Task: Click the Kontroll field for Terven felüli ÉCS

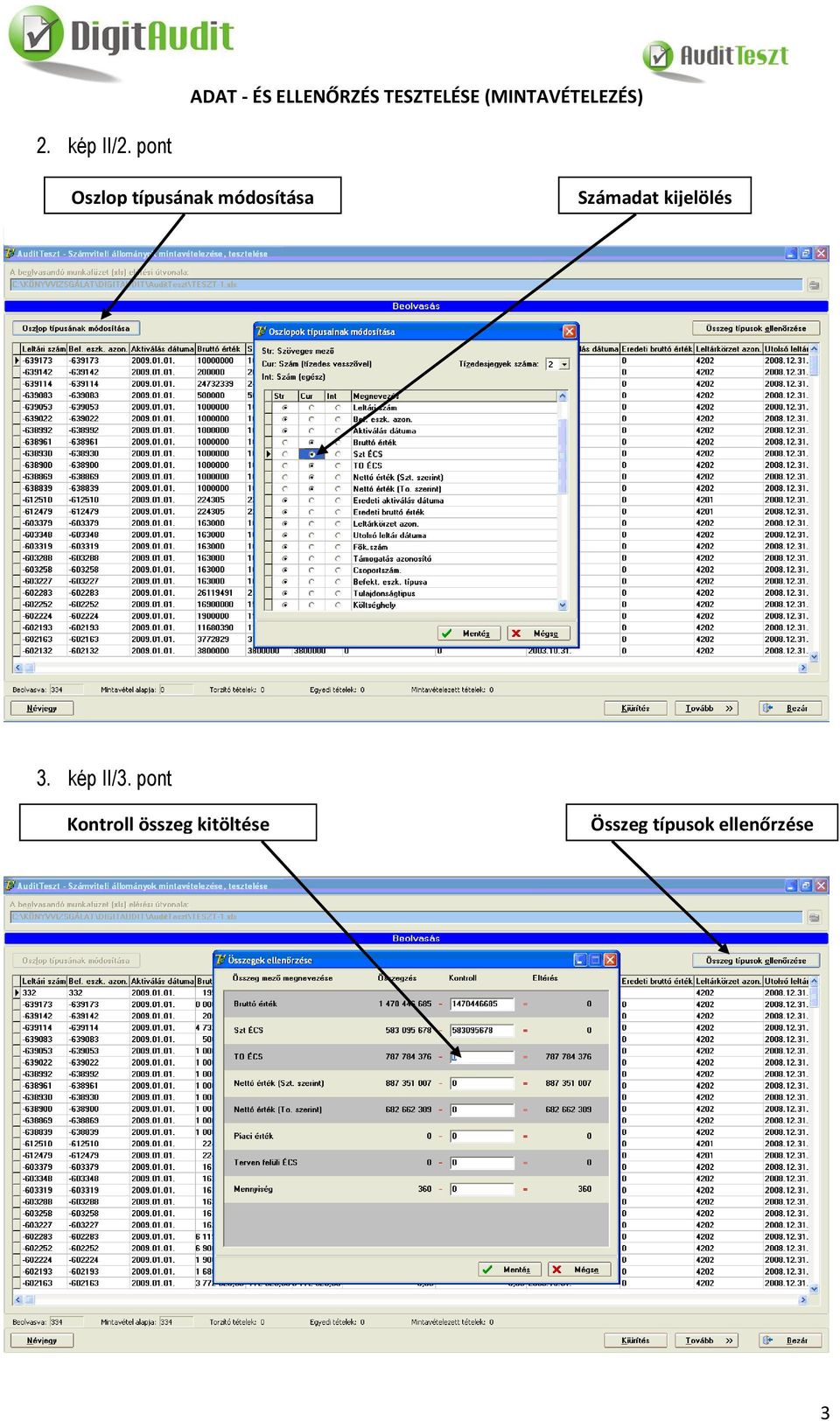Action: click(481, 1163)
